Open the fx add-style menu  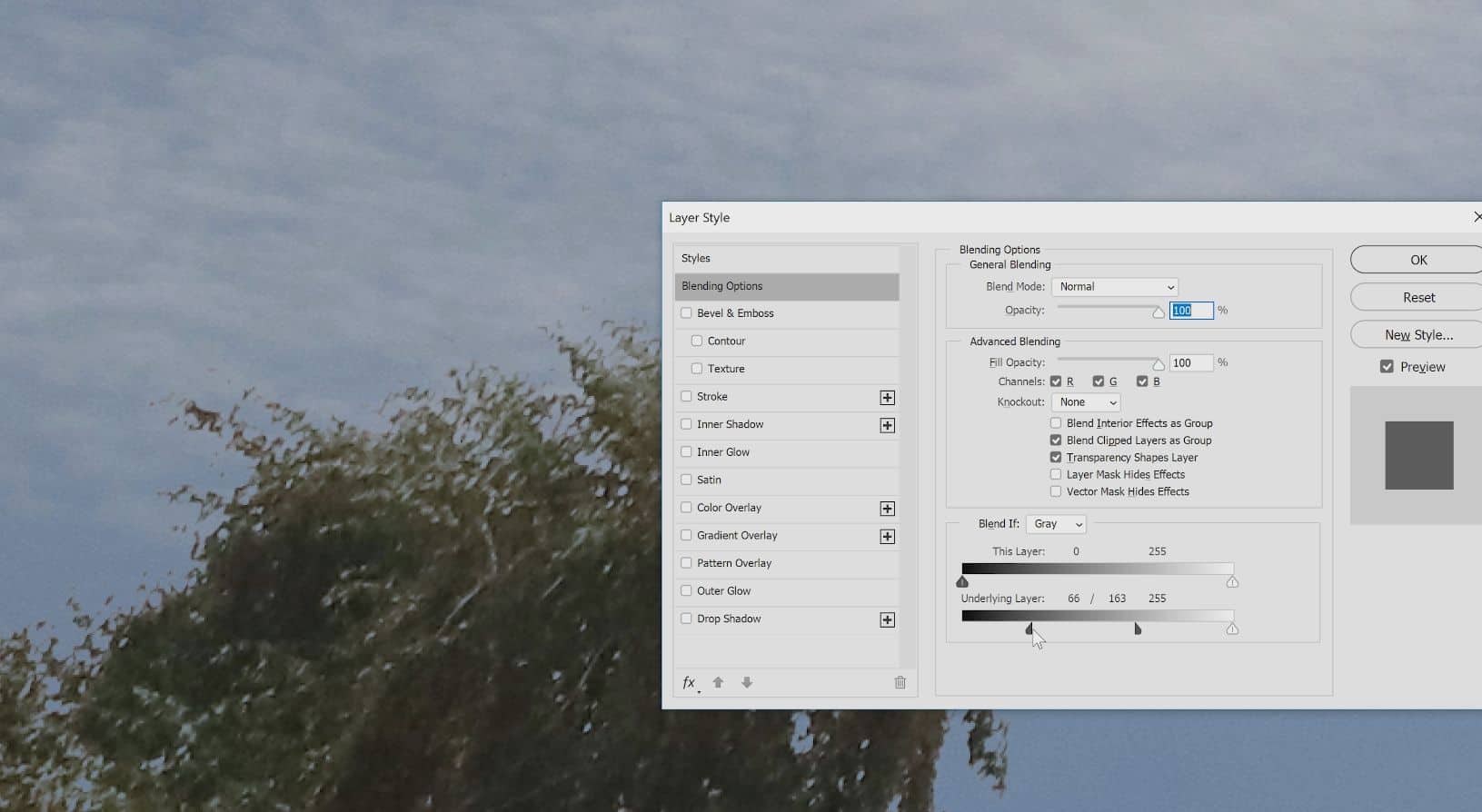pos(690,683)
